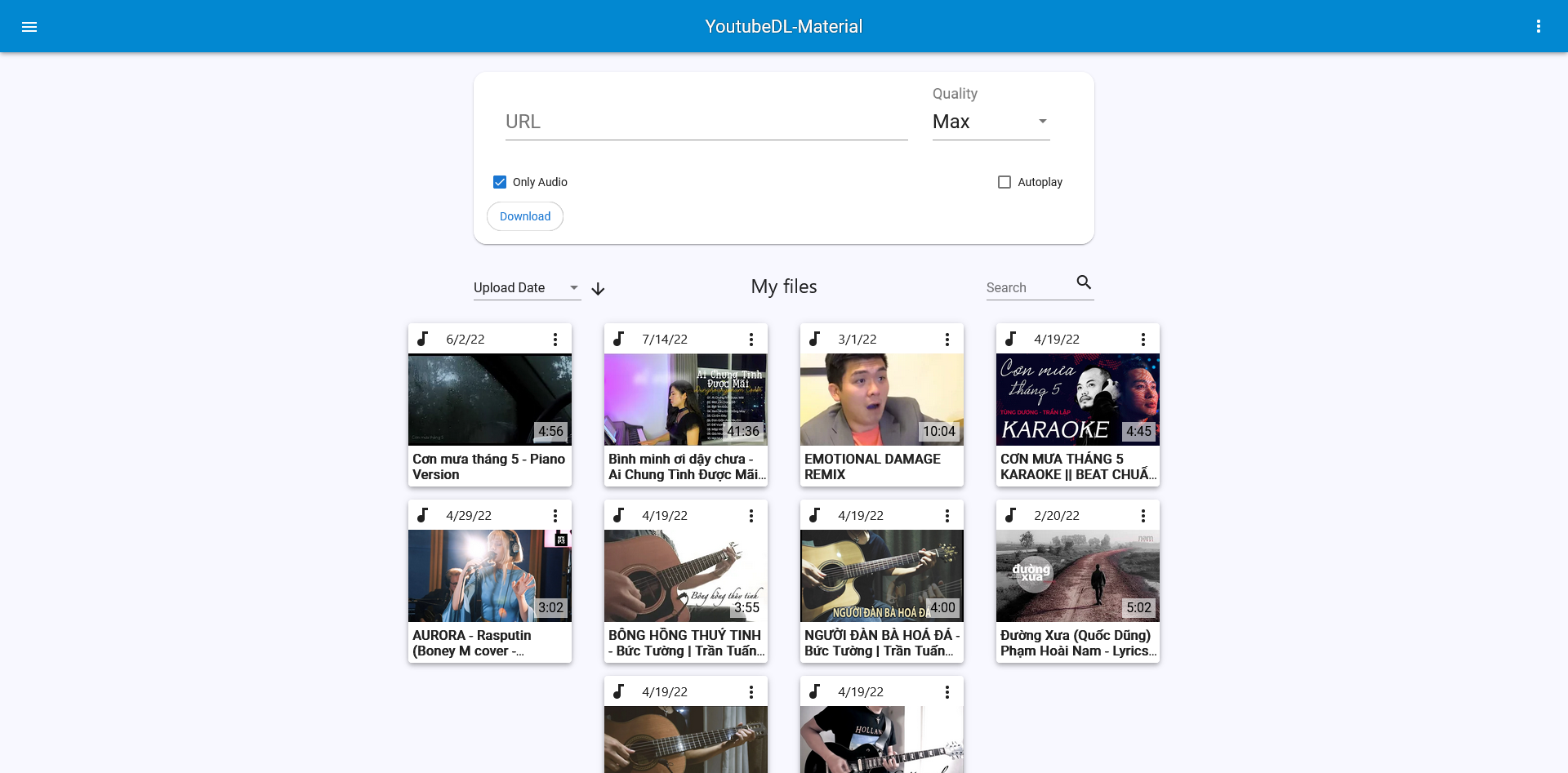The image size is (1568, 773).
Task: Reverse sort order with the arrow icon
Action: 598,289
